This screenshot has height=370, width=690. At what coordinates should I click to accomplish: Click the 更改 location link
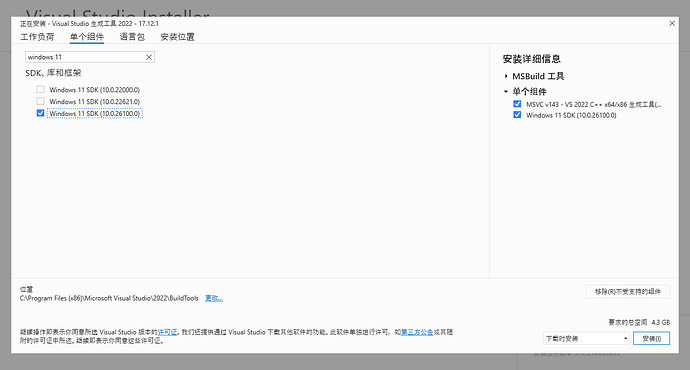tap(214, 298)
